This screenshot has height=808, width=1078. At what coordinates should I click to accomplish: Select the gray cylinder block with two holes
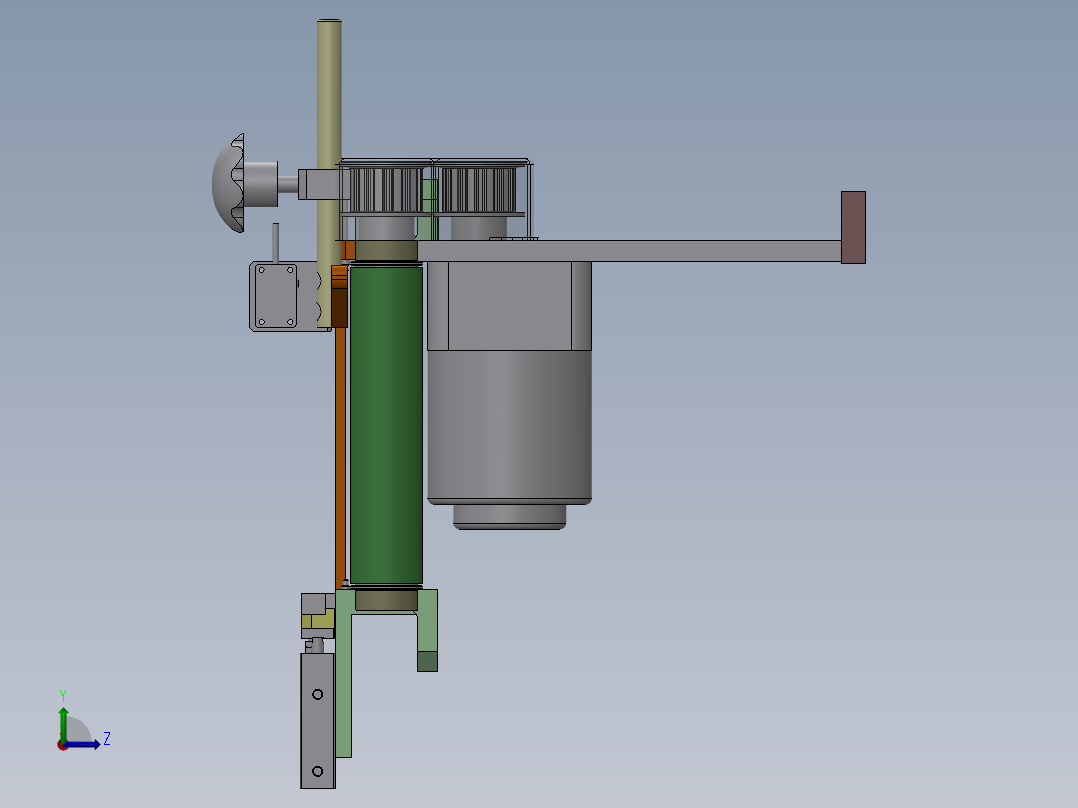click(x=318, y=721)
